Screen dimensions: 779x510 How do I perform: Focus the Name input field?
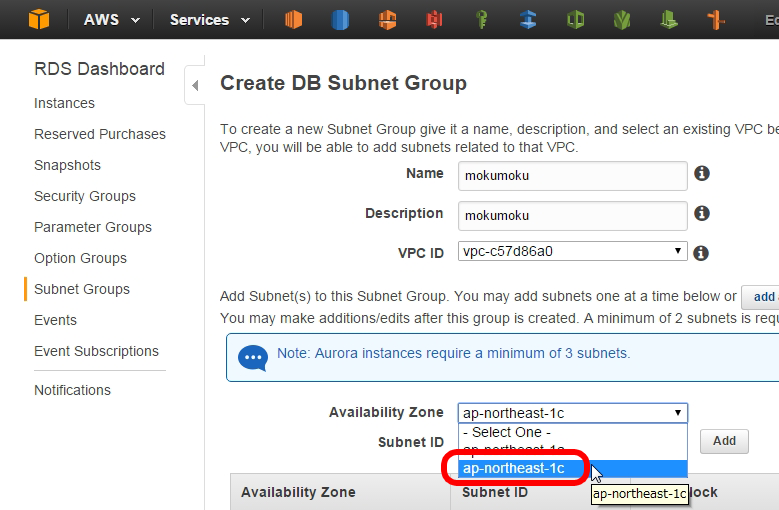(x=572, y=175)
